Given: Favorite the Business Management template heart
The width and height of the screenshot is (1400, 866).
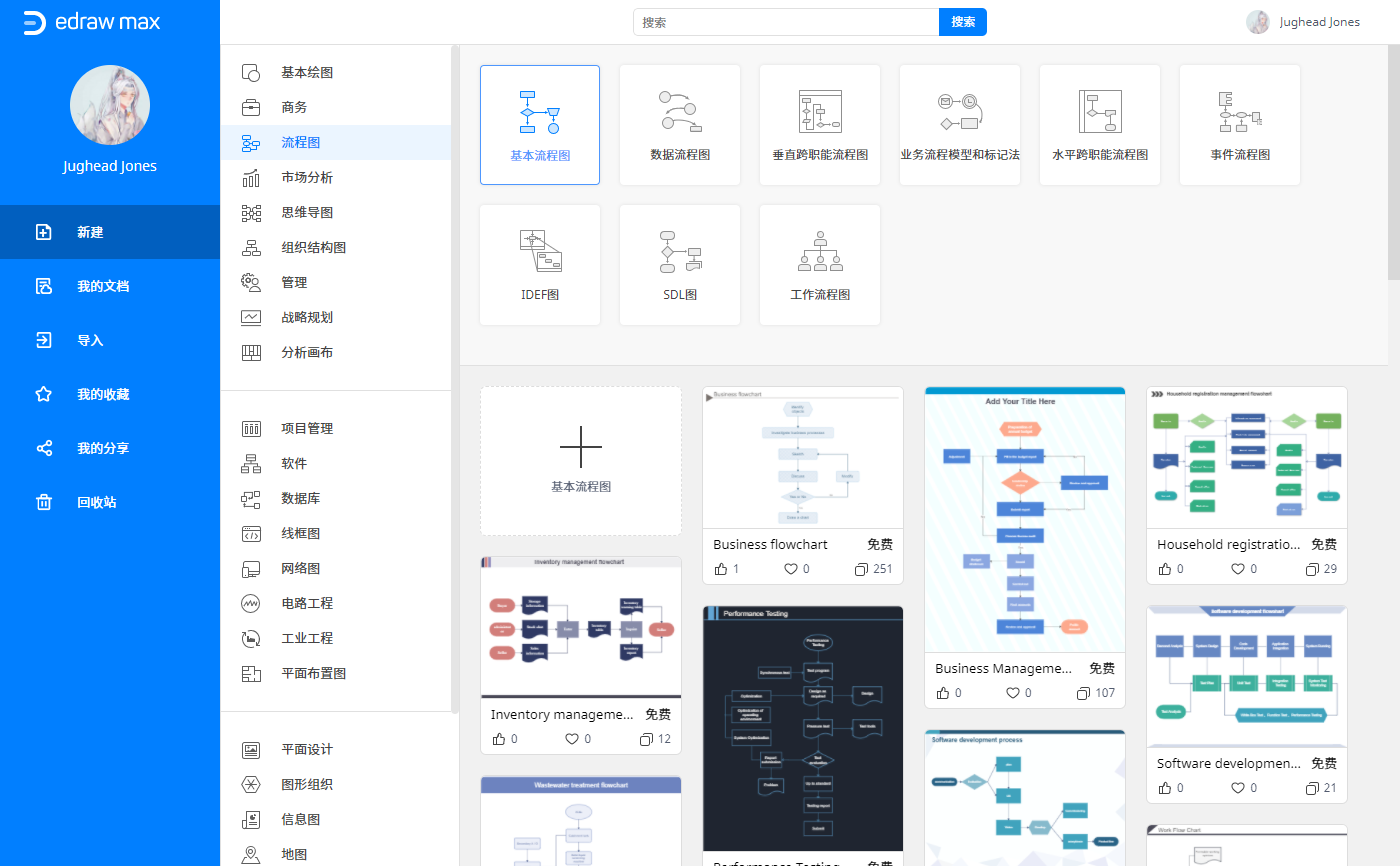Looking at the screenshot, I should coord(1013,693).
